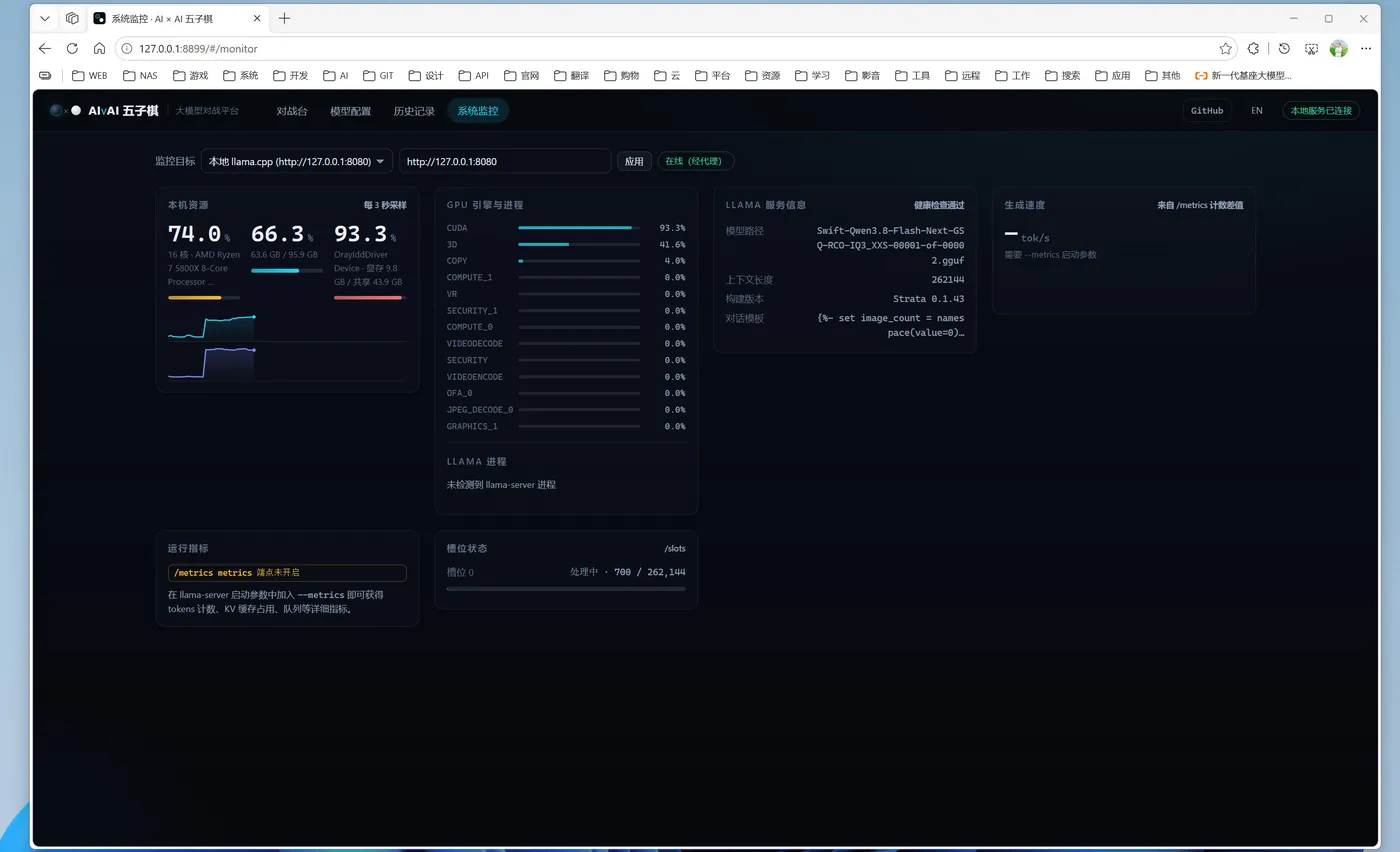This screenshot has width=1400, height=852.
Task: Start the web capture scissors tool
Action: (x=1310, y=48)
